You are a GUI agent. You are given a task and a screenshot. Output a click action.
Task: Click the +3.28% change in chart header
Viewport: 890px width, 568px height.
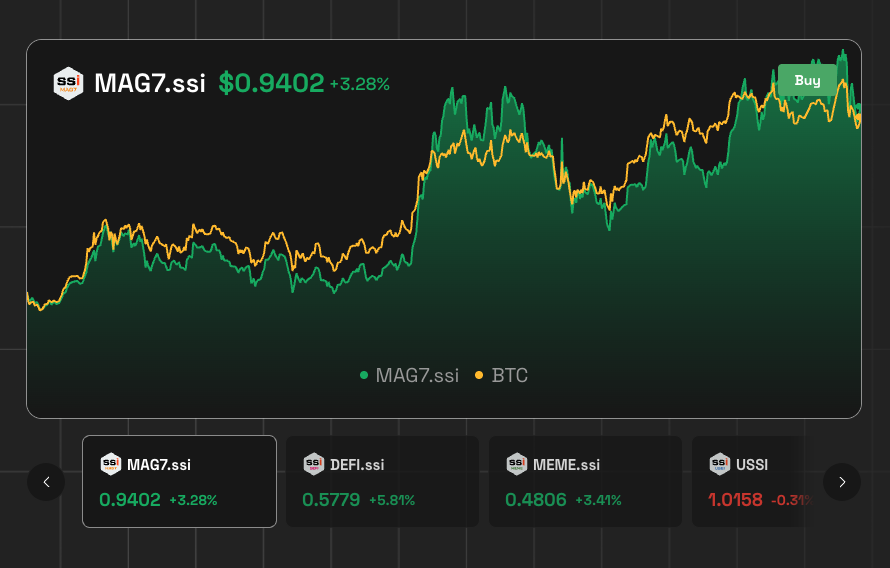360,85
